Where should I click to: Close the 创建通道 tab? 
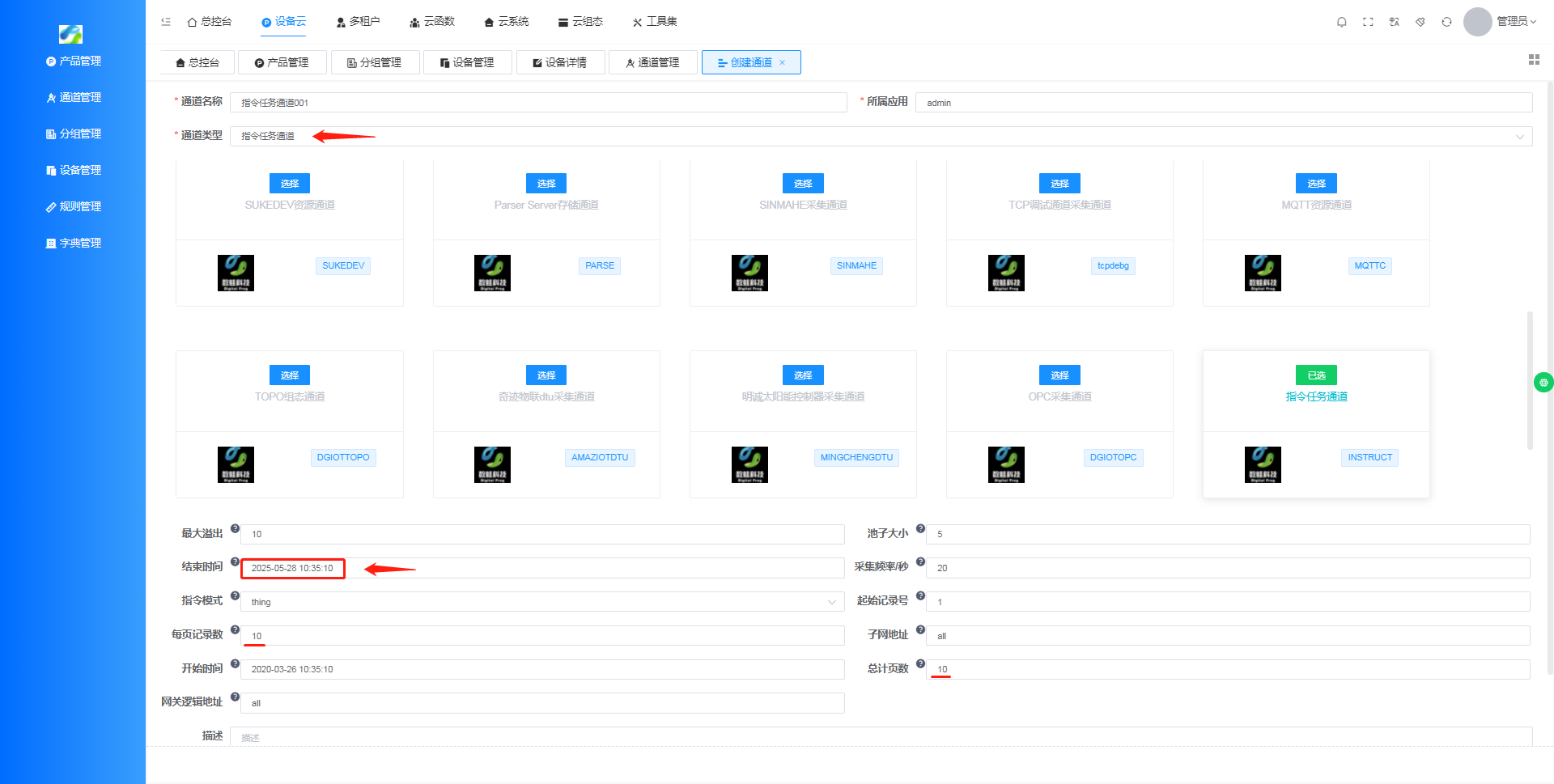point(782,62)
